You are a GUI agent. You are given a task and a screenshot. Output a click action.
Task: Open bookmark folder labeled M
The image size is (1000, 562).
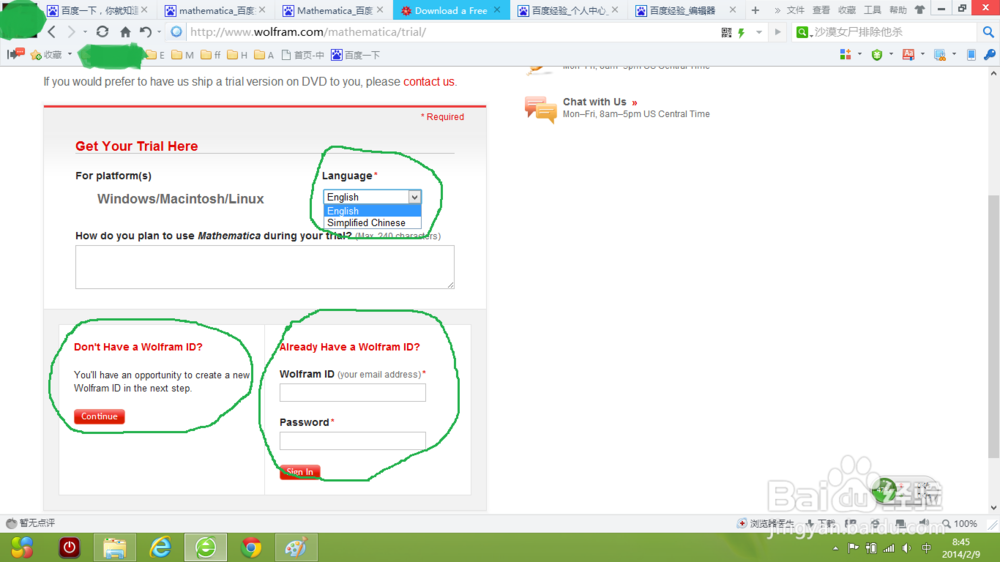point(182,55)
